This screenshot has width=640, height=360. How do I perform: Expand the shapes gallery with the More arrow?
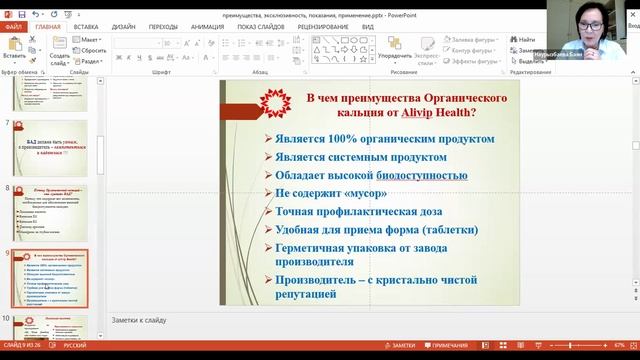point(372,59)
